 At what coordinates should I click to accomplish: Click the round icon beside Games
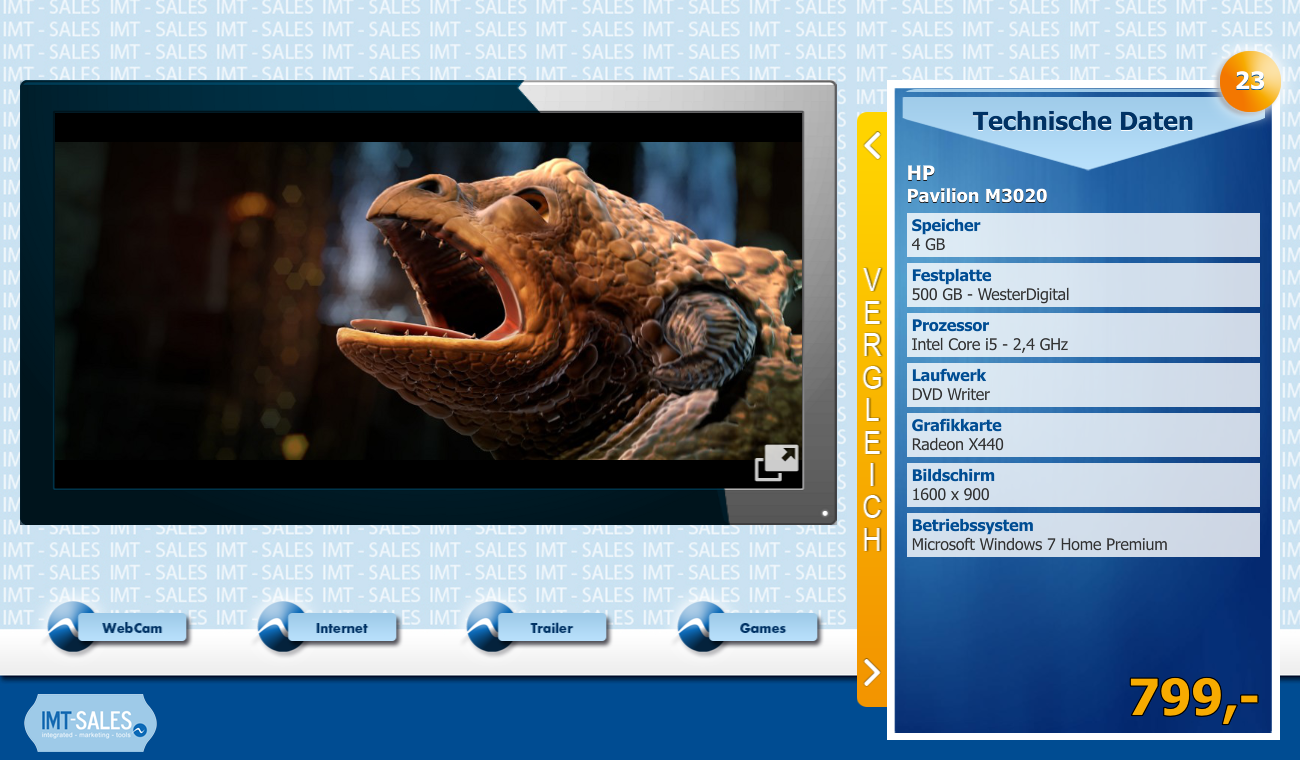[702, 627]
